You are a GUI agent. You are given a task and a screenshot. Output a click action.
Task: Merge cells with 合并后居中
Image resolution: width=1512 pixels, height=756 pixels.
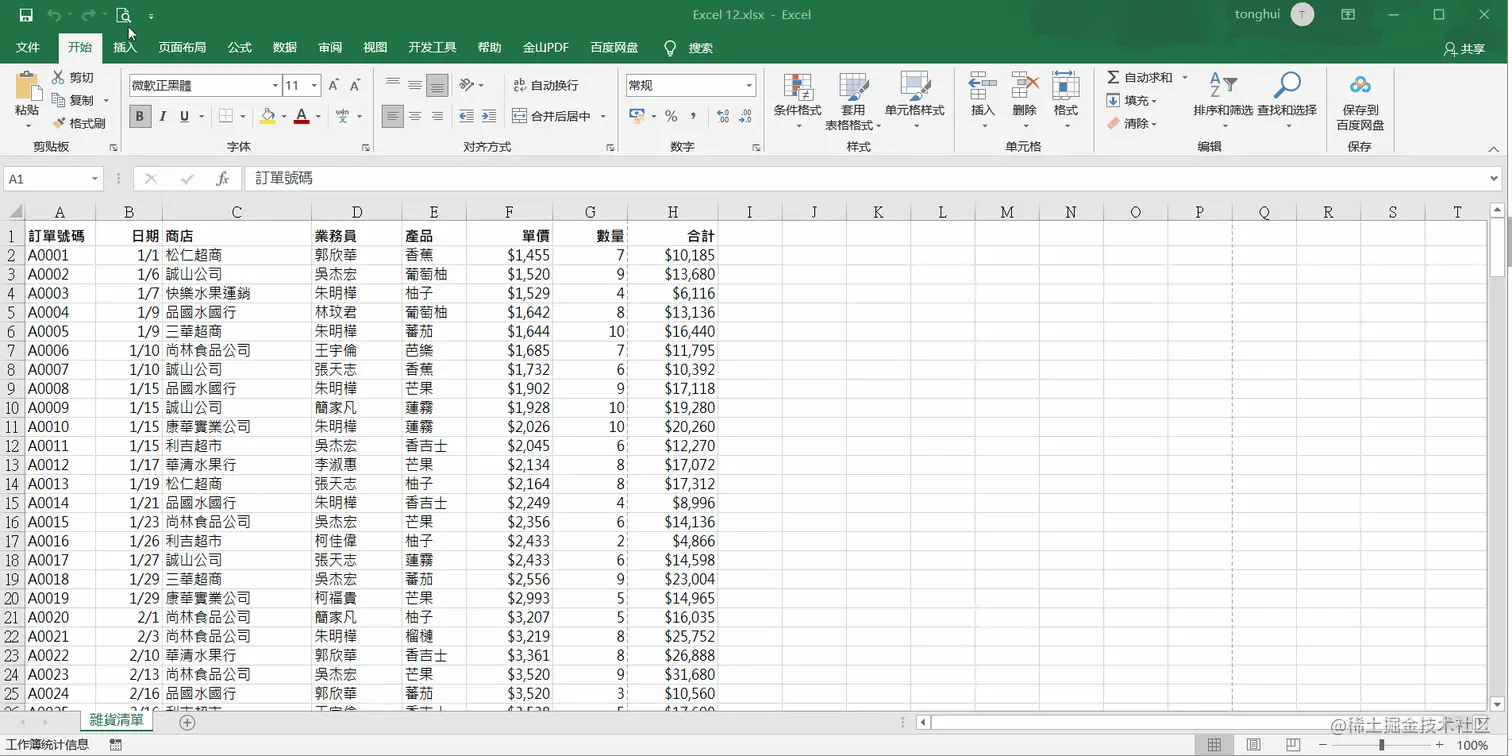[552, 116]
